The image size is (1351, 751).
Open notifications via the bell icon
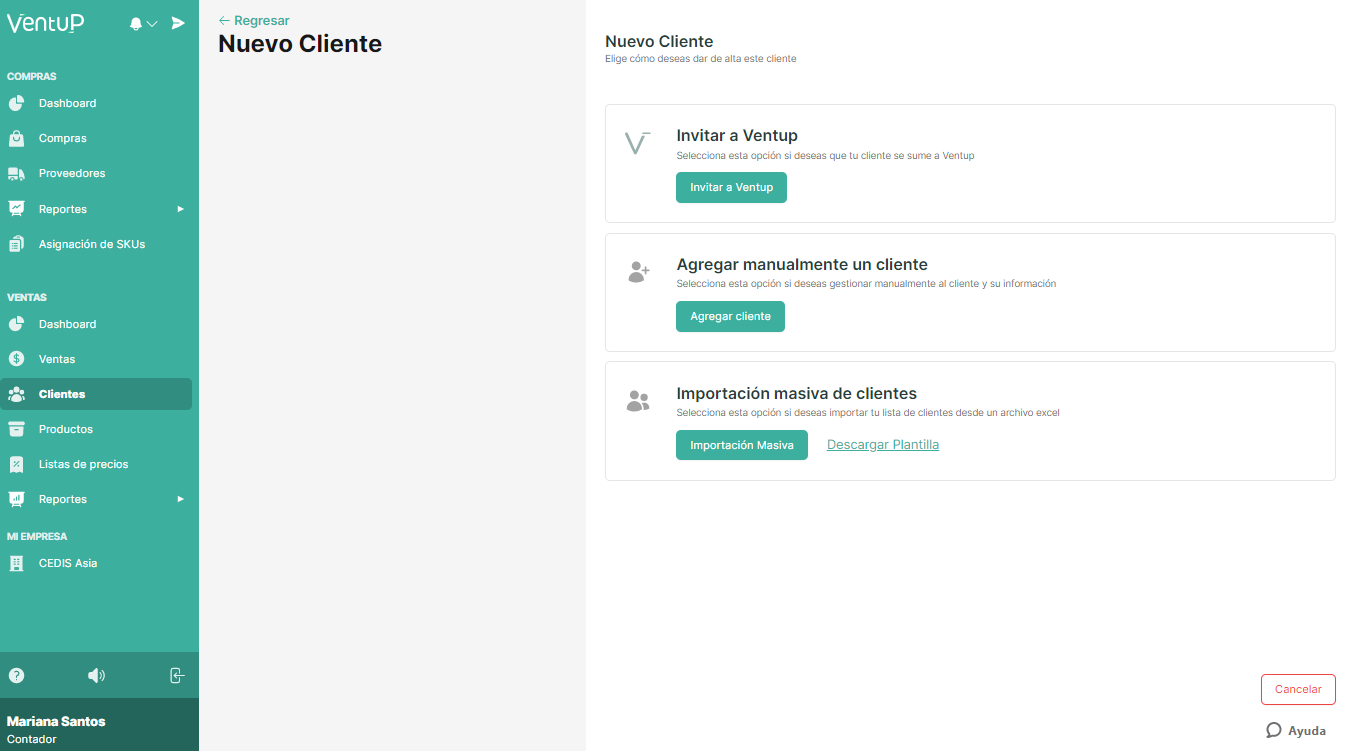[138, 21]
